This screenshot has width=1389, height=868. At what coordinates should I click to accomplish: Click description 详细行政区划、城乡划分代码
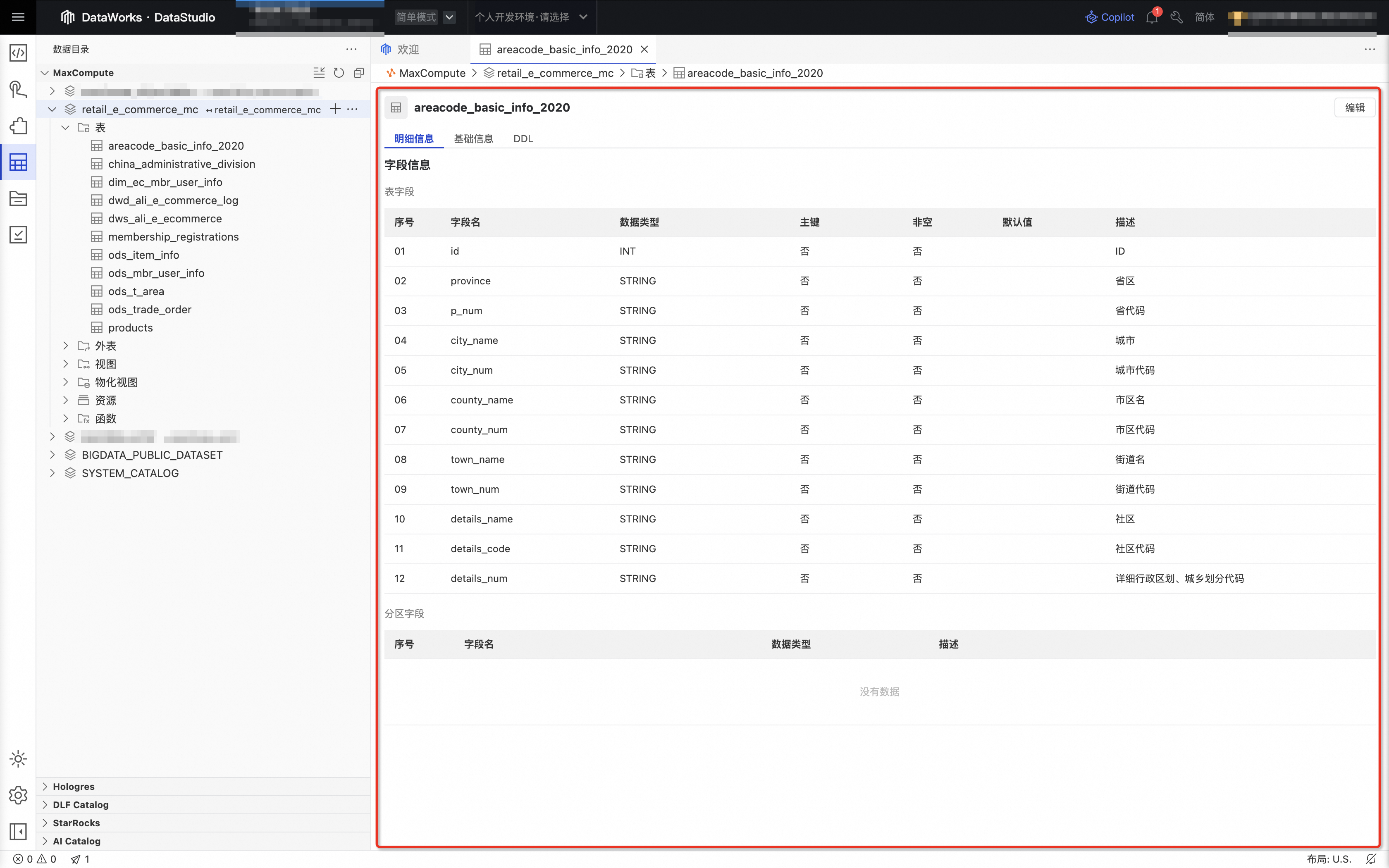[1179, 578]
